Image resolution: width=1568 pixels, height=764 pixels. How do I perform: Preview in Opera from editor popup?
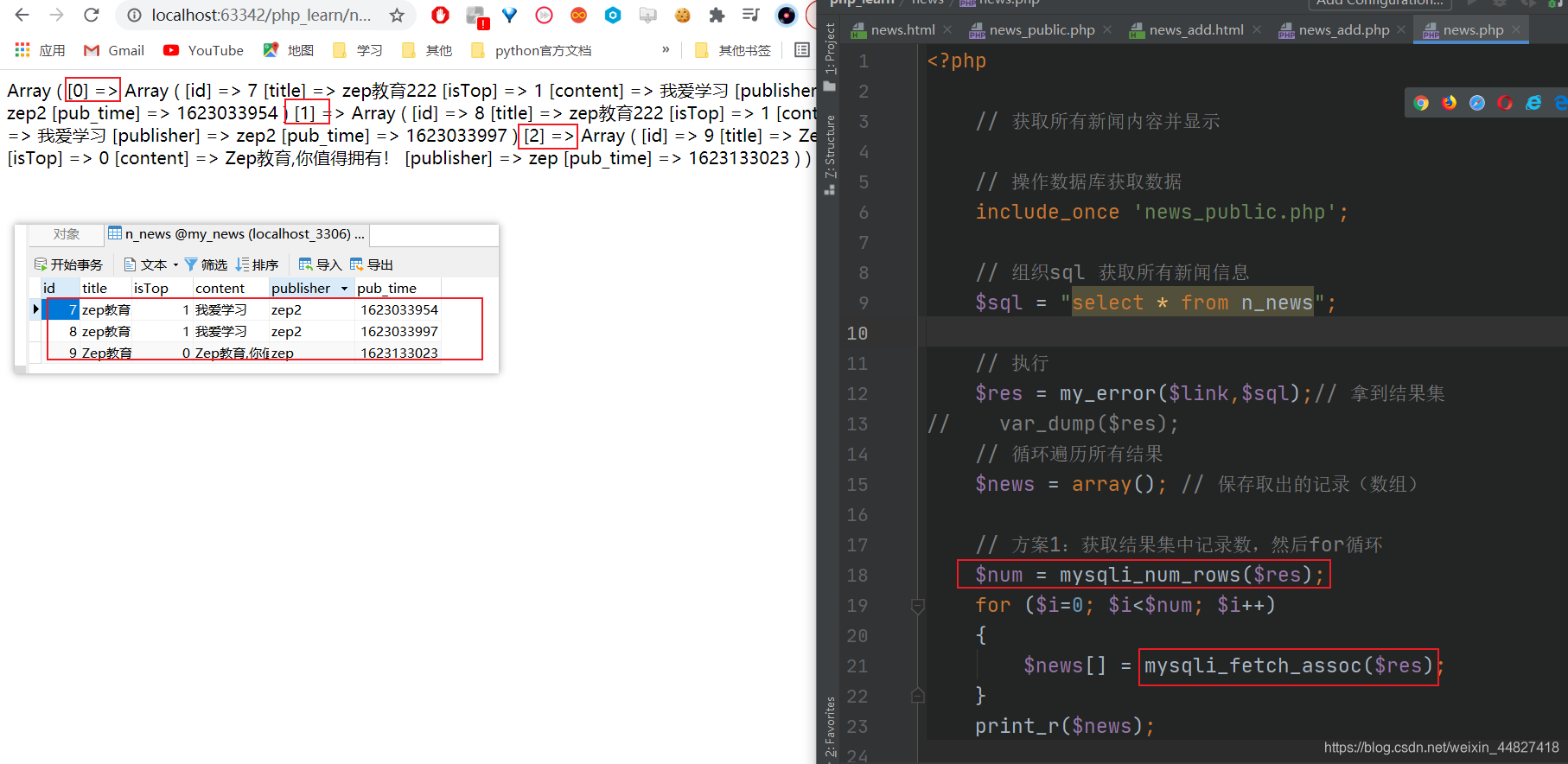pyautogui.click(x=1505, y=103)
